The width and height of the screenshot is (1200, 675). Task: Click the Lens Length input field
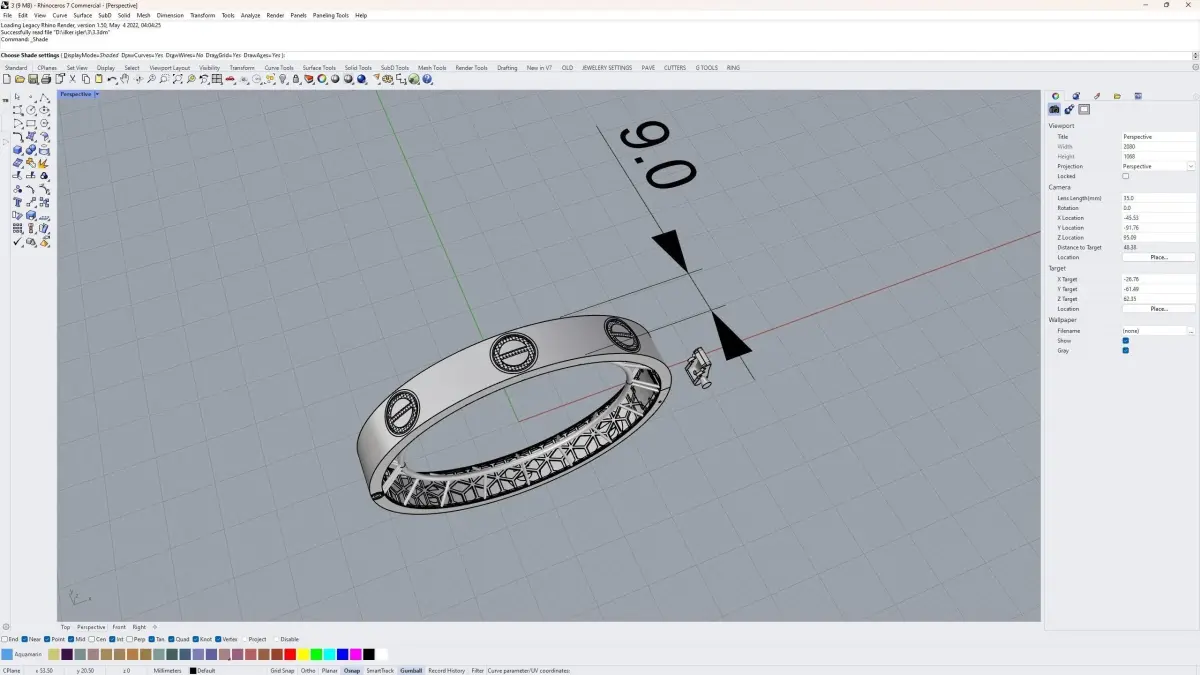click(x=1158, y=198)
